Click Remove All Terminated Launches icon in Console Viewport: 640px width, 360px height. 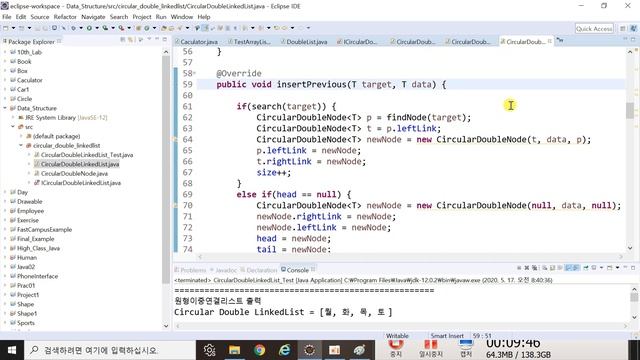point(534,268)
